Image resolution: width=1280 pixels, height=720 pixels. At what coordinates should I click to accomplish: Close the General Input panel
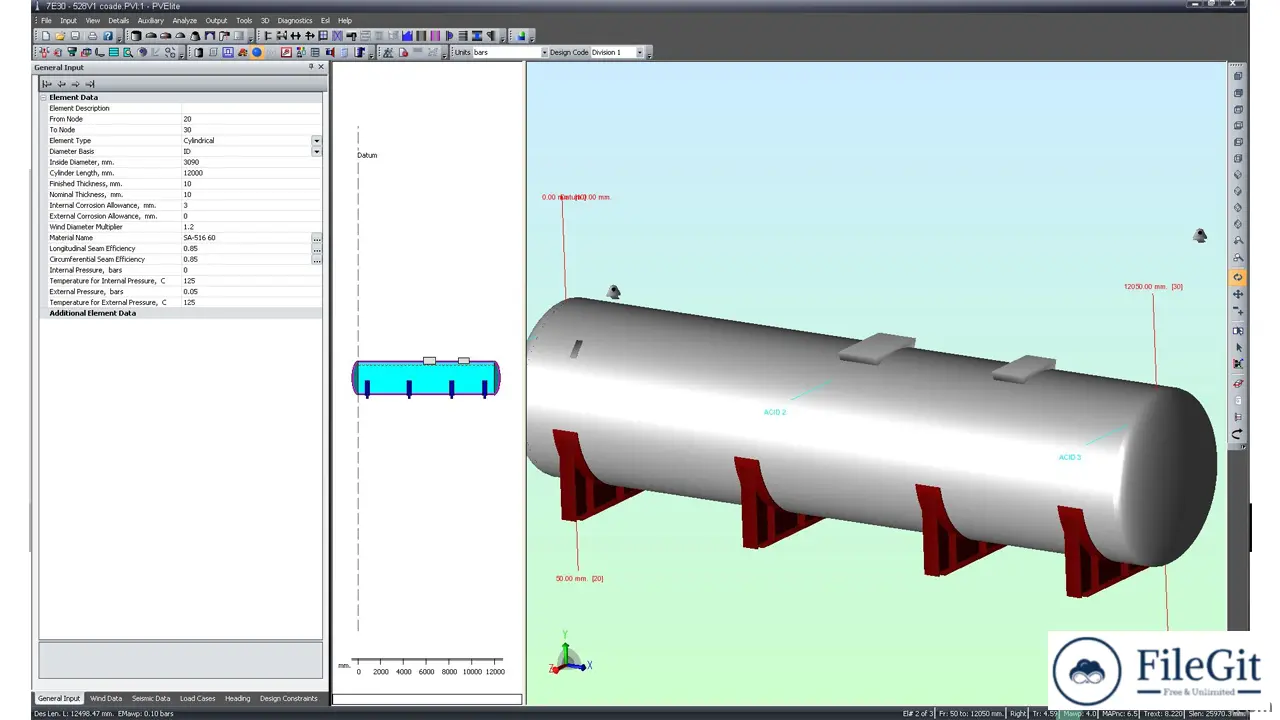pos(321,67)
